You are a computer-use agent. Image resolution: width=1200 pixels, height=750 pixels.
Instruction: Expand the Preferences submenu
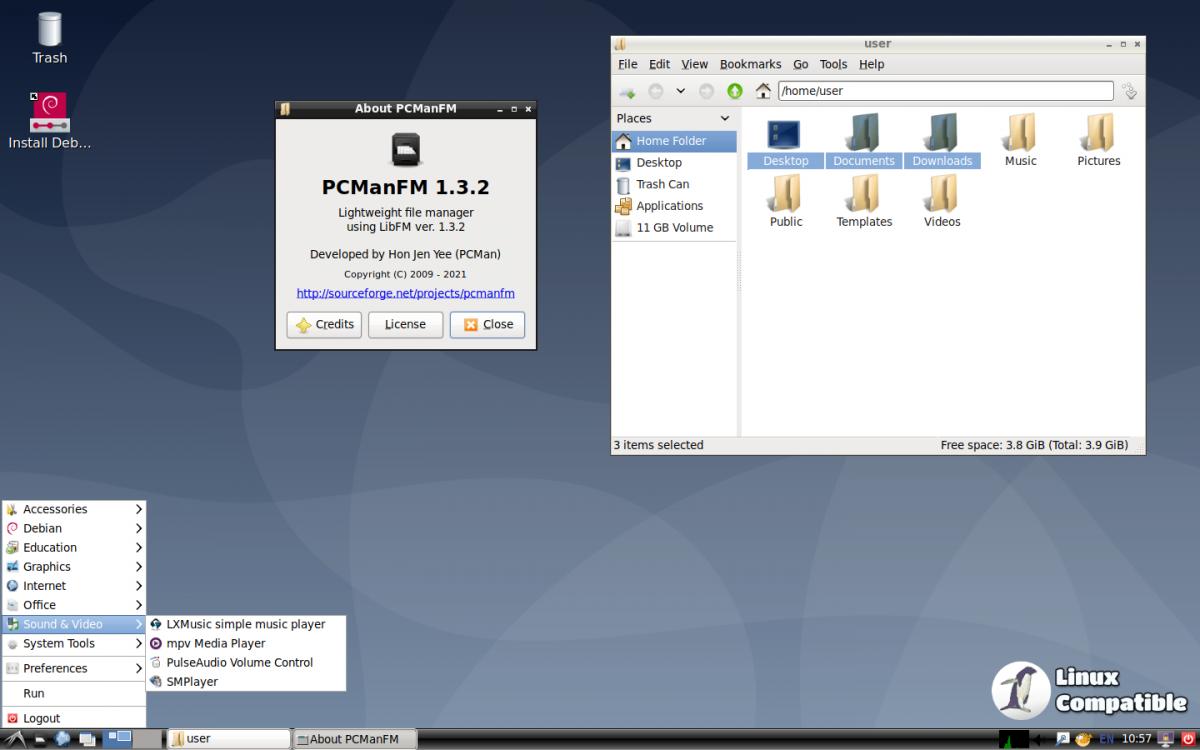point(138,668)
